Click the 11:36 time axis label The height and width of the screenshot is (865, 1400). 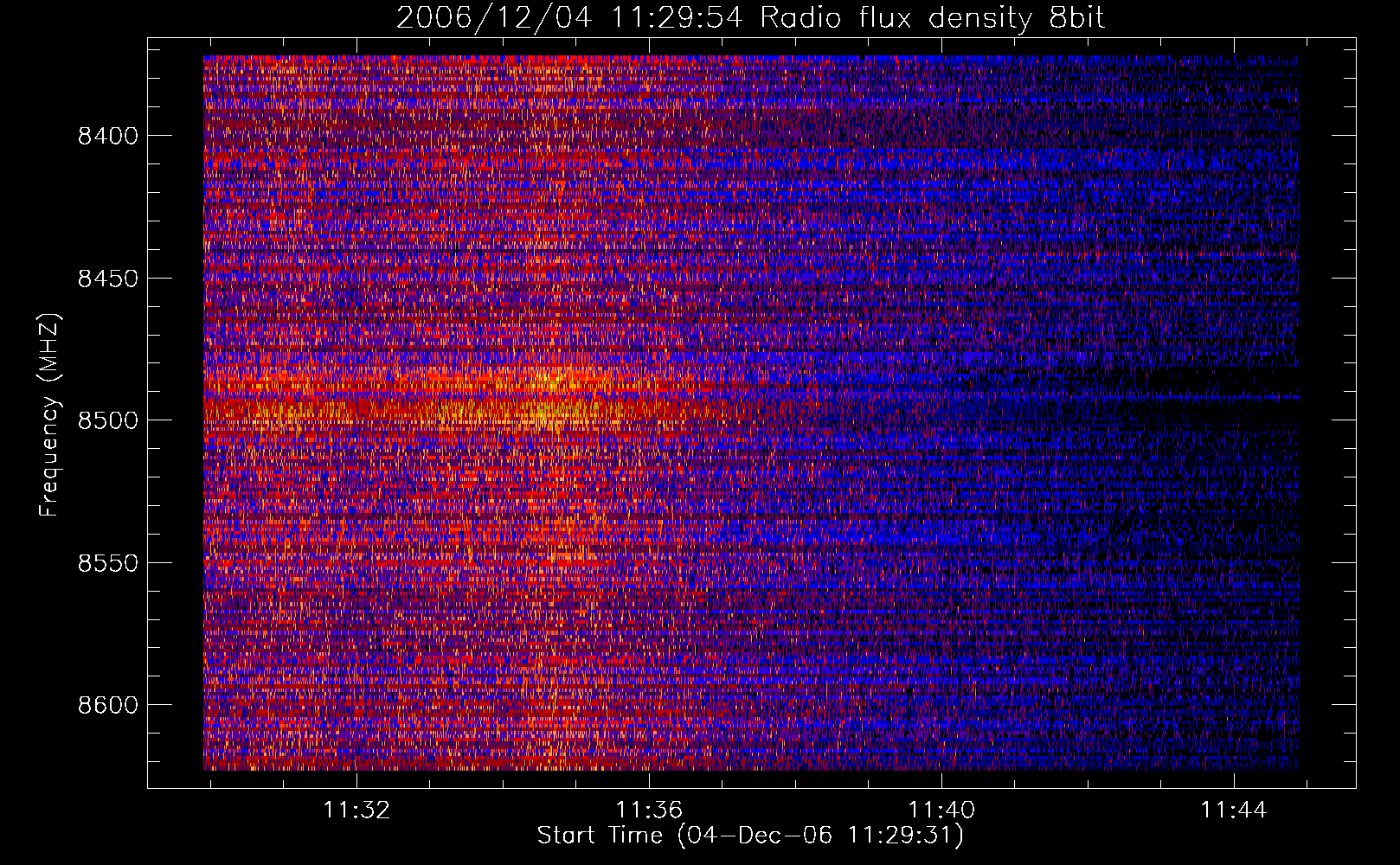coord(649,810)
